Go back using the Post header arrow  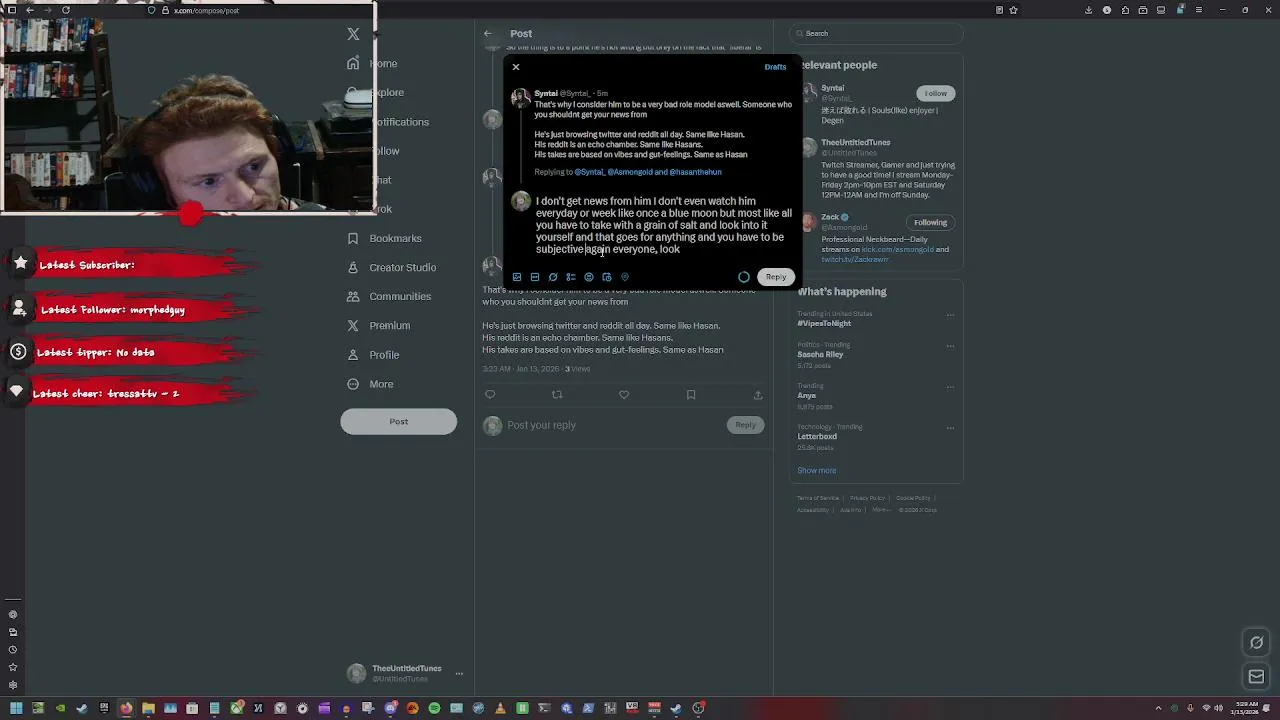(488, 33)
